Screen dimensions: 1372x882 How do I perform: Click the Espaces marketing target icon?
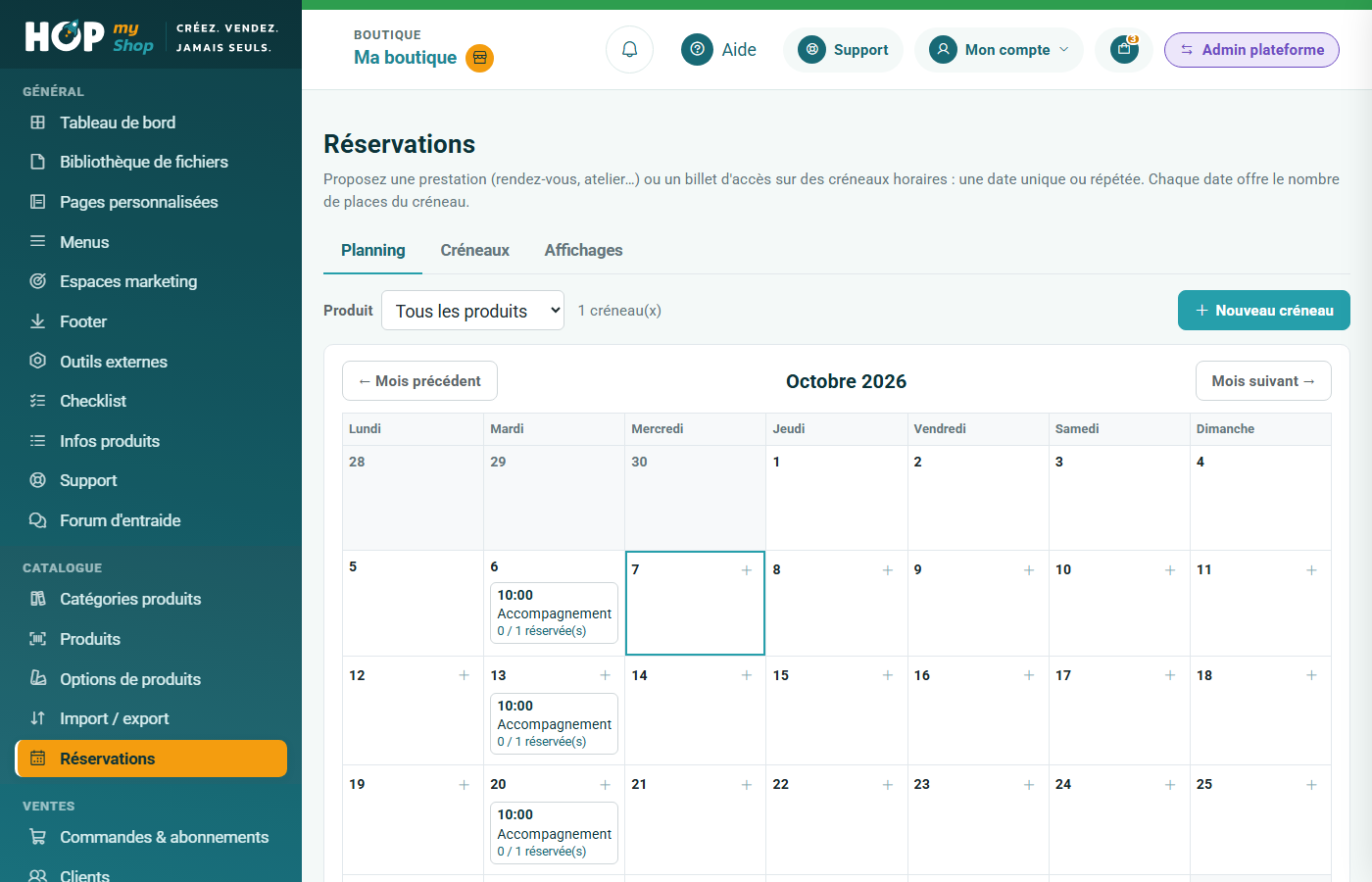click(38, 281)
